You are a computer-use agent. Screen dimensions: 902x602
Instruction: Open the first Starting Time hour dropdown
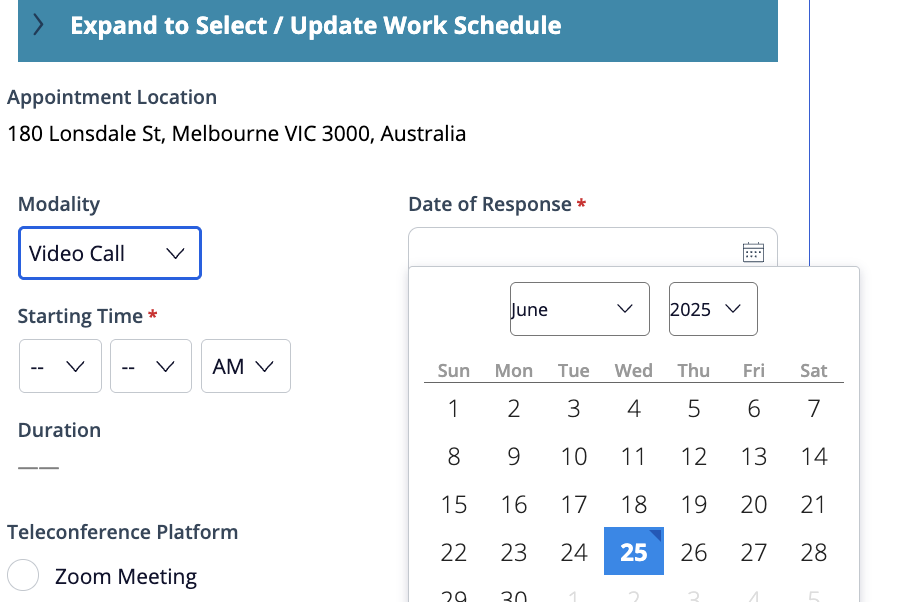coord(59,366)
